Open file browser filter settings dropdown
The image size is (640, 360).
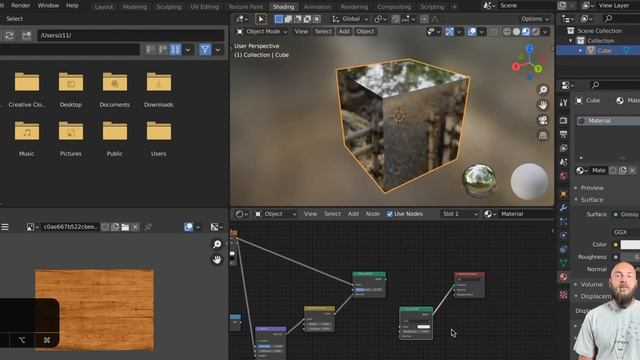pos(218,50)
